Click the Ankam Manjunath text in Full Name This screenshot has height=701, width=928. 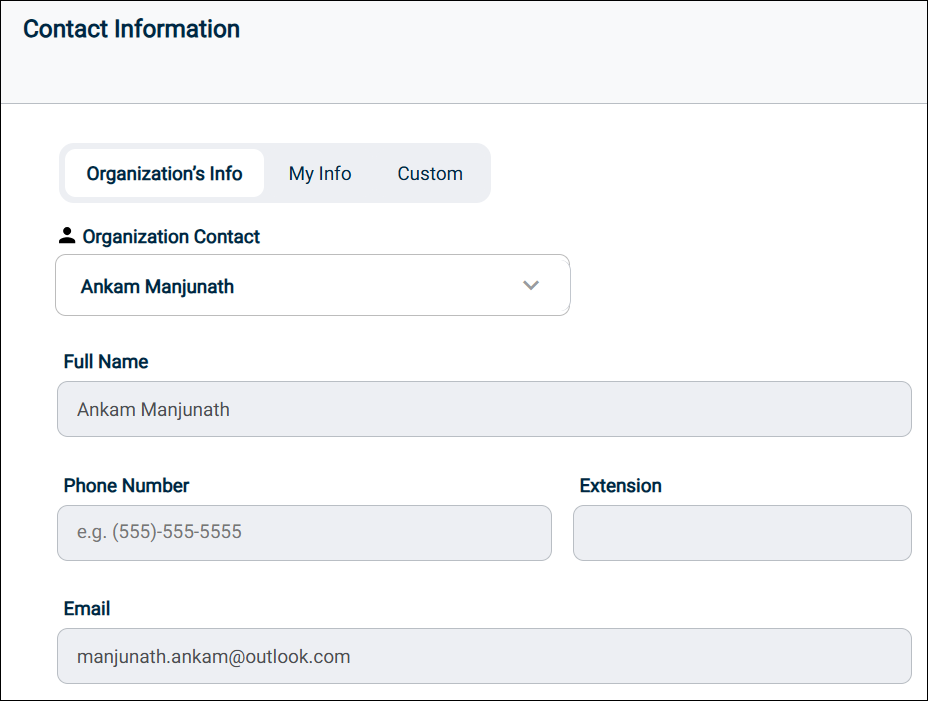(153, 409)
